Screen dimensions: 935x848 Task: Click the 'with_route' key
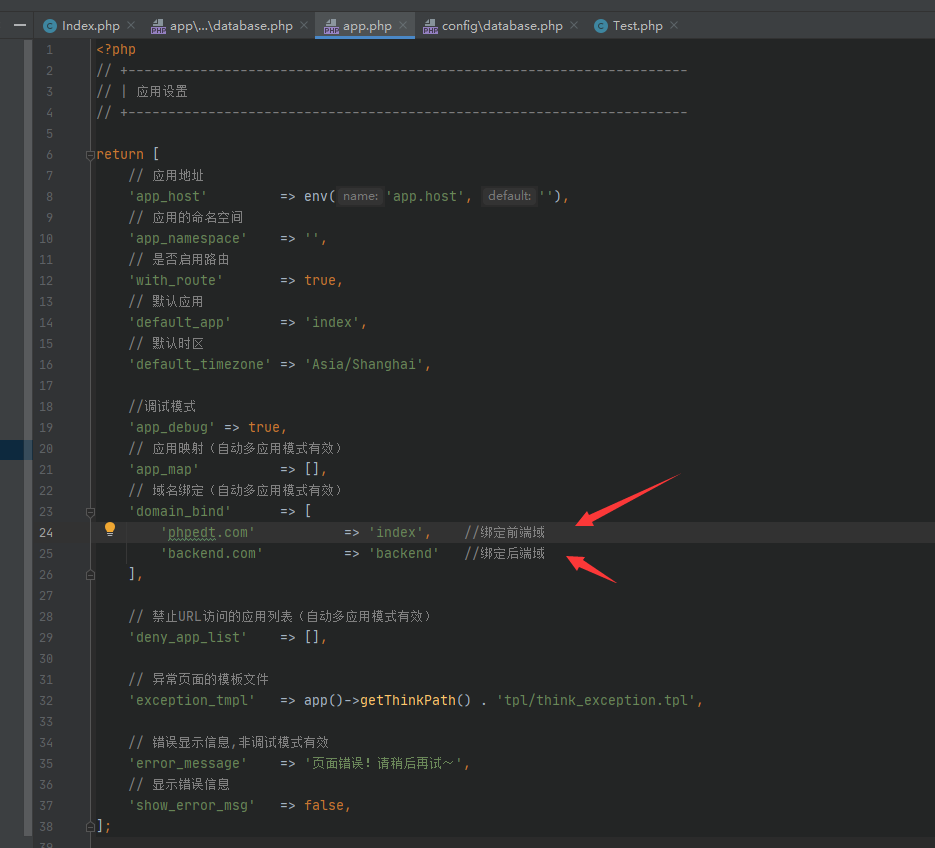pos(175,280)
